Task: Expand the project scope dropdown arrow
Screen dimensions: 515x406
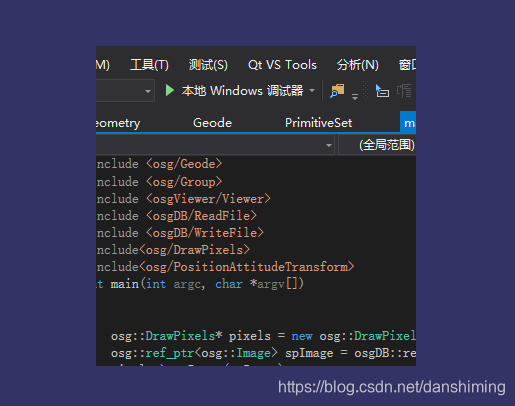Action: coord(329,145)
